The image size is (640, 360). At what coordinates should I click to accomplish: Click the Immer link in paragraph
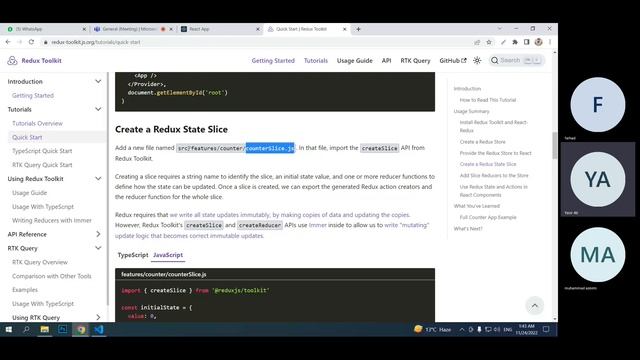318,225
